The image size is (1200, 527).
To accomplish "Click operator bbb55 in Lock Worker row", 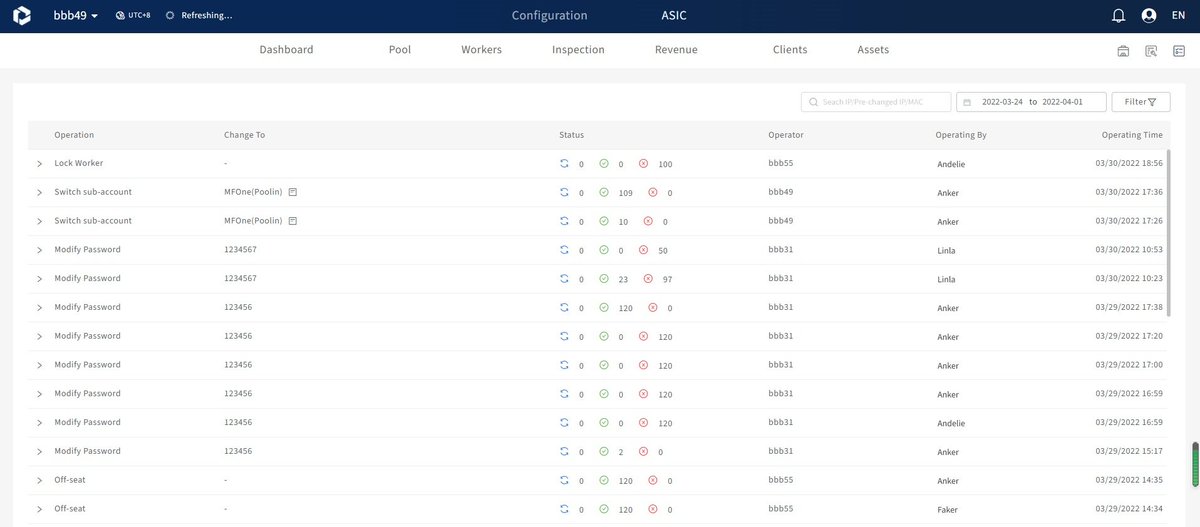I will pos(781,163).
